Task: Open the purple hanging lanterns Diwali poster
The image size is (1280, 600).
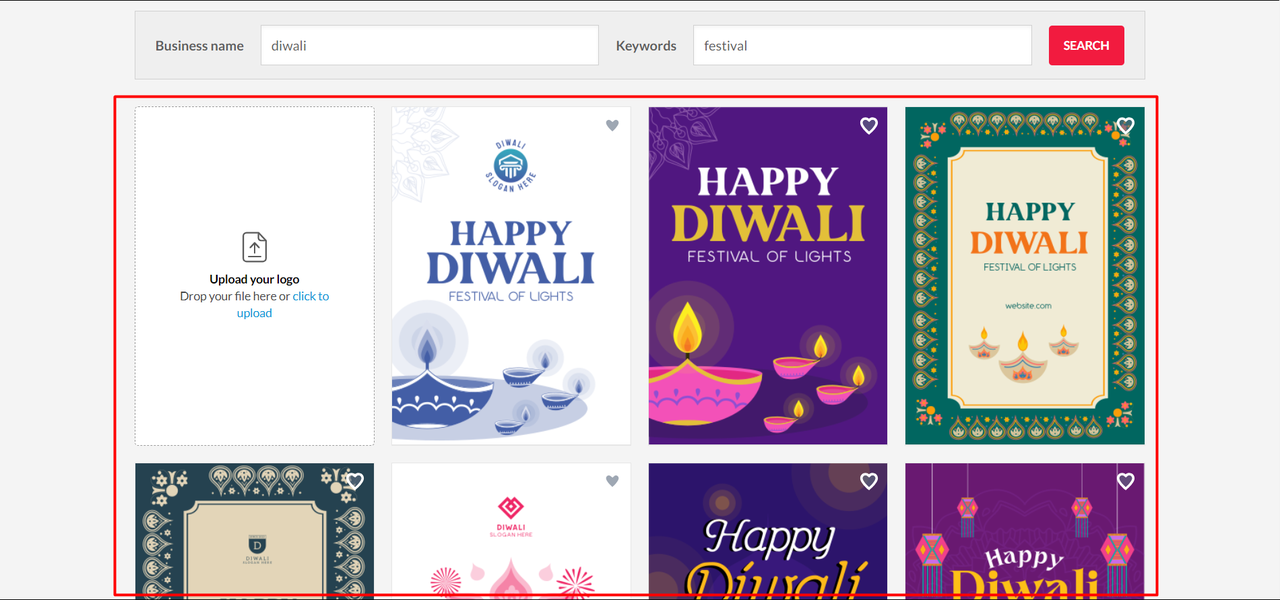Action: tap(1025, 532)
